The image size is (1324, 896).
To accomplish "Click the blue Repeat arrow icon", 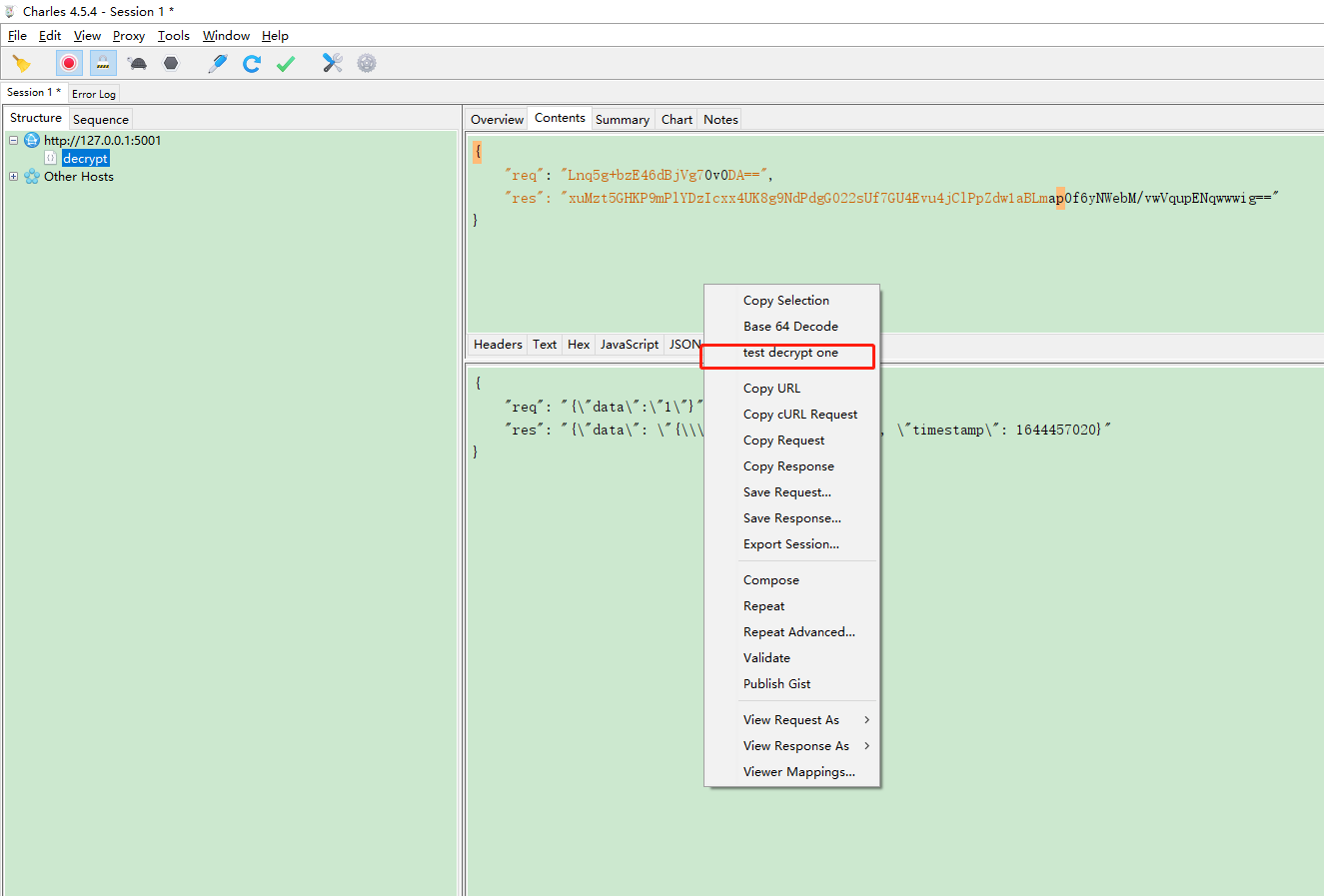I will (252, 64).
